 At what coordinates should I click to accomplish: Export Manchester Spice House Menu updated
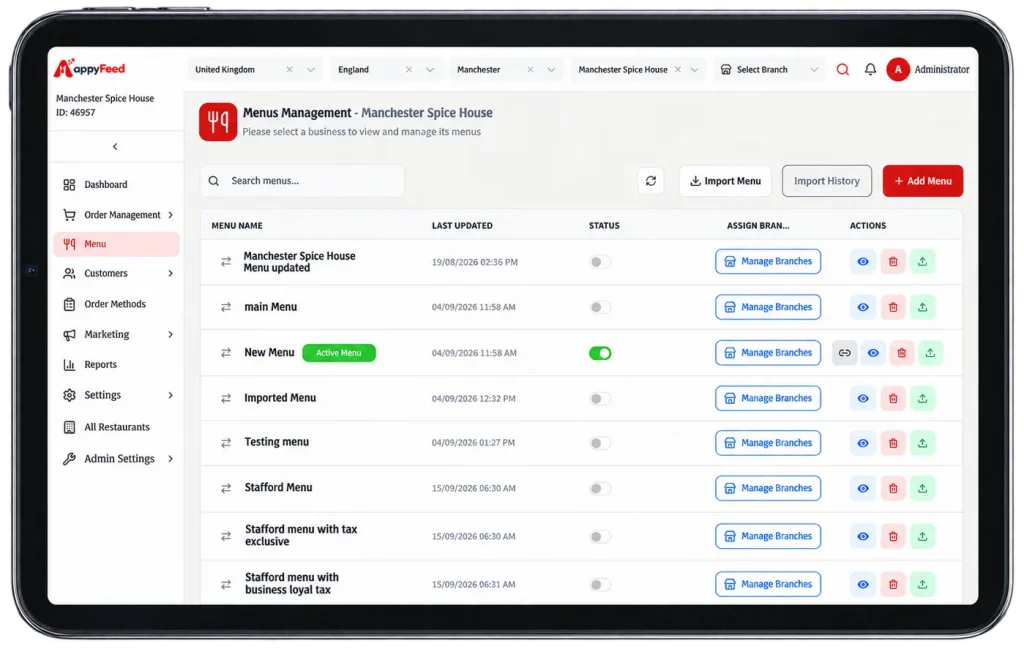coord(922,262)
